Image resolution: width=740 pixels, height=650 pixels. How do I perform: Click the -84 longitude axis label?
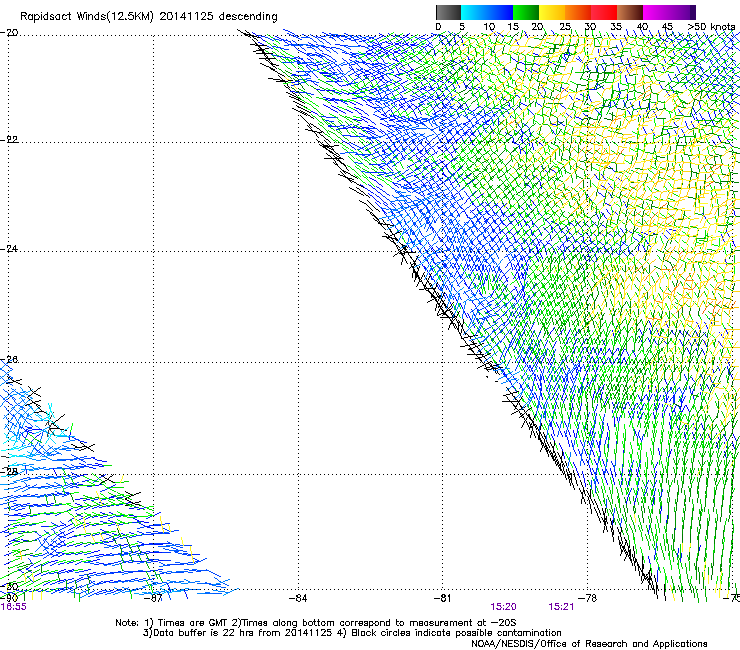[298, 598]
